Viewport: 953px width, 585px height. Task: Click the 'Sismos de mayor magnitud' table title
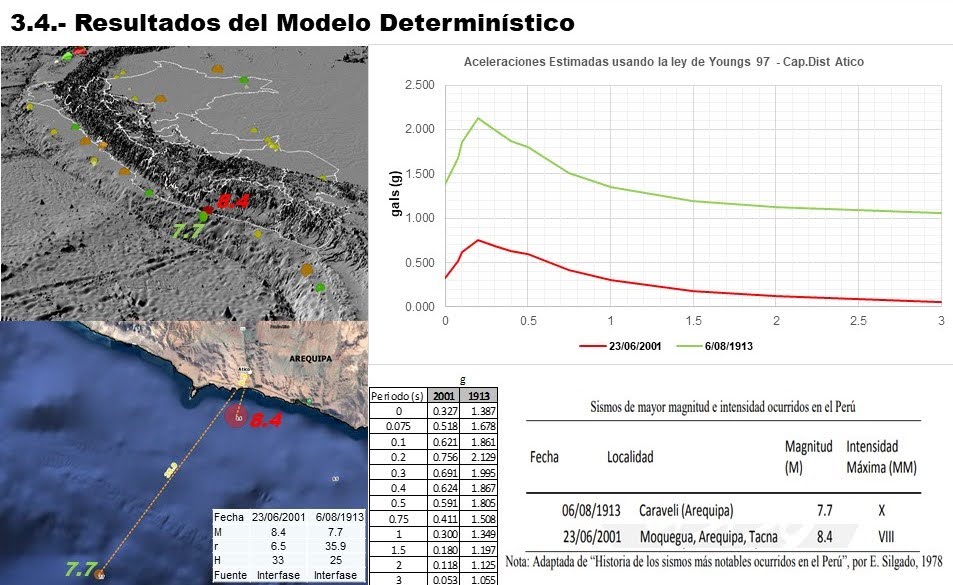click(x=723, y=406)
